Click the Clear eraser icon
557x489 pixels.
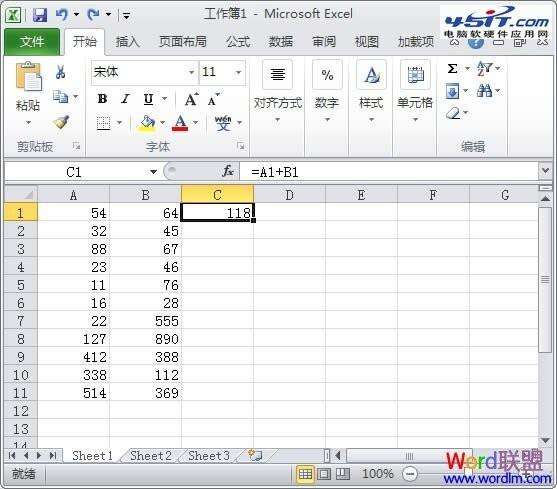(x=453, y=114)
